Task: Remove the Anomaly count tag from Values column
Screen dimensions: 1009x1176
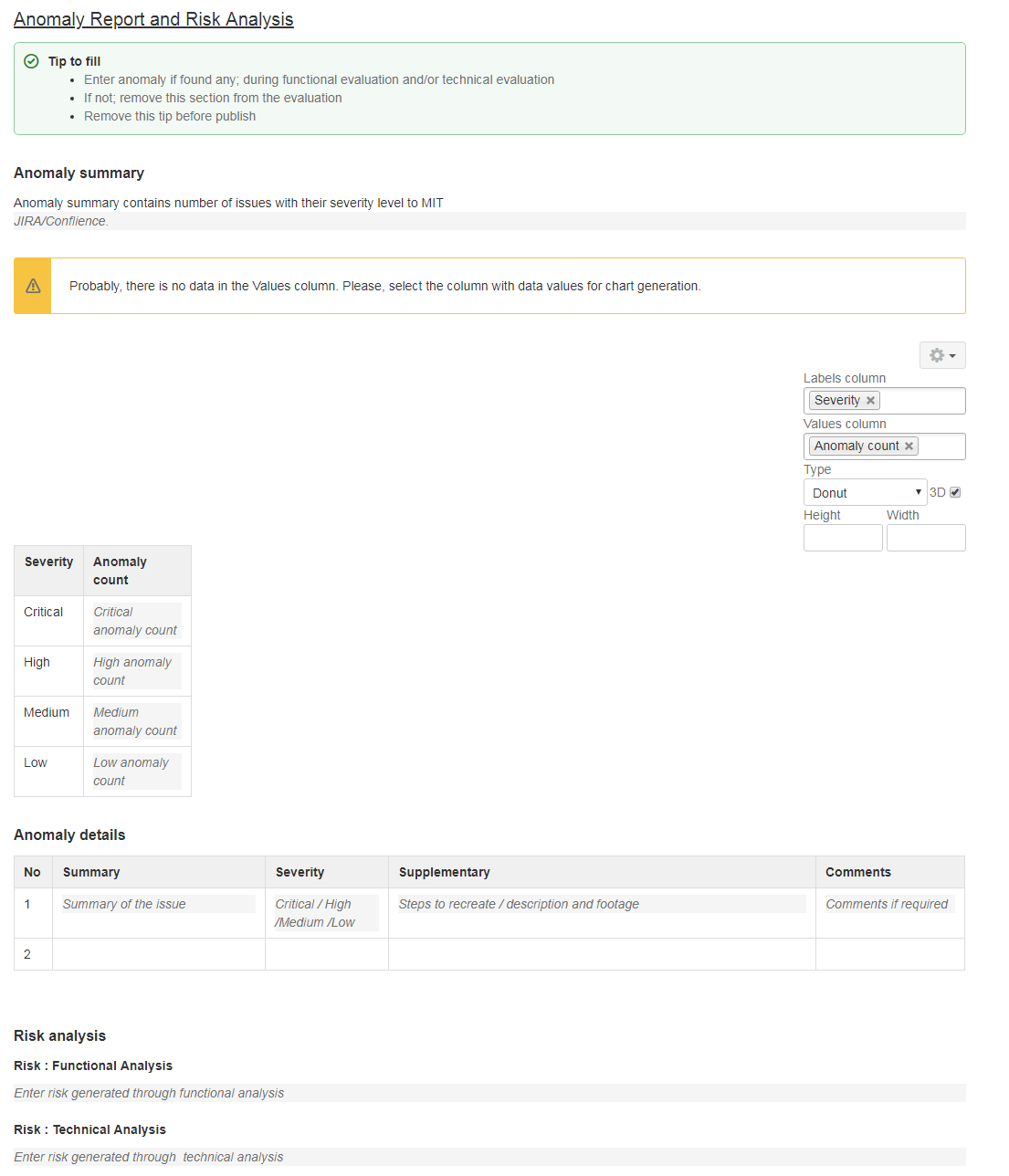Action: click(909, 446)
